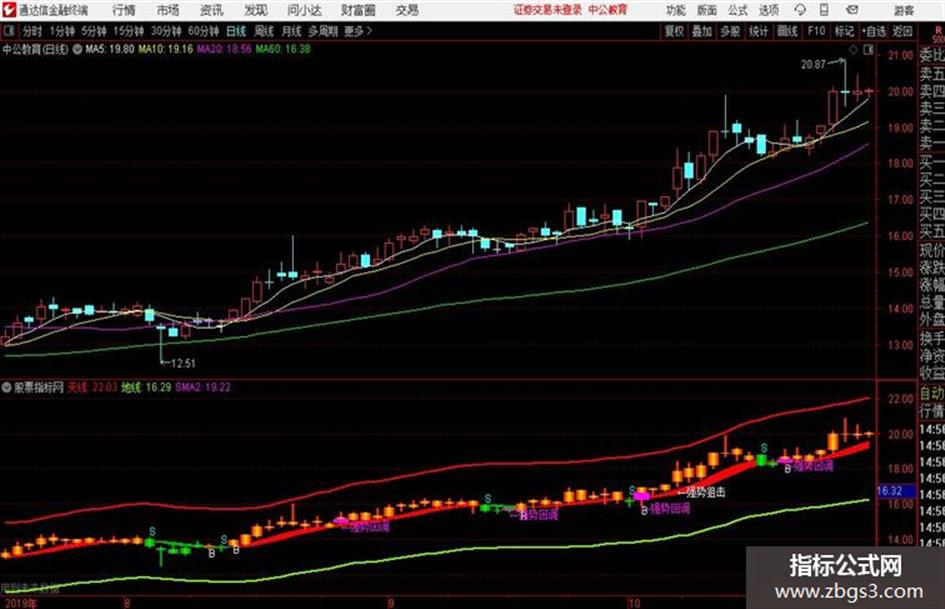Click the diamond icon in chart corner
945x609 pixels.
tap(853, 50)
